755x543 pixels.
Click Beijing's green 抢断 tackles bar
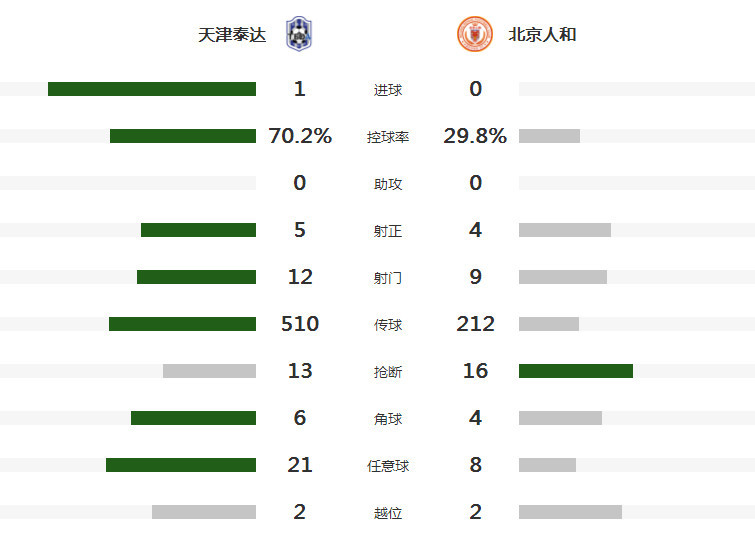[x=576, y=371]
